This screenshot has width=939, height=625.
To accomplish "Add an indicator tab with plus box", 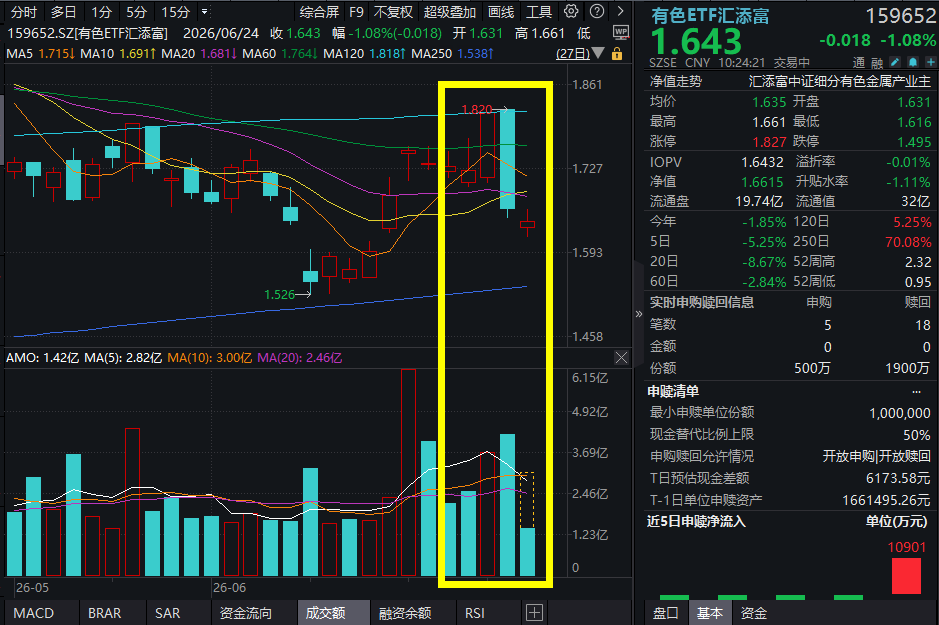I will click(534, 612).
